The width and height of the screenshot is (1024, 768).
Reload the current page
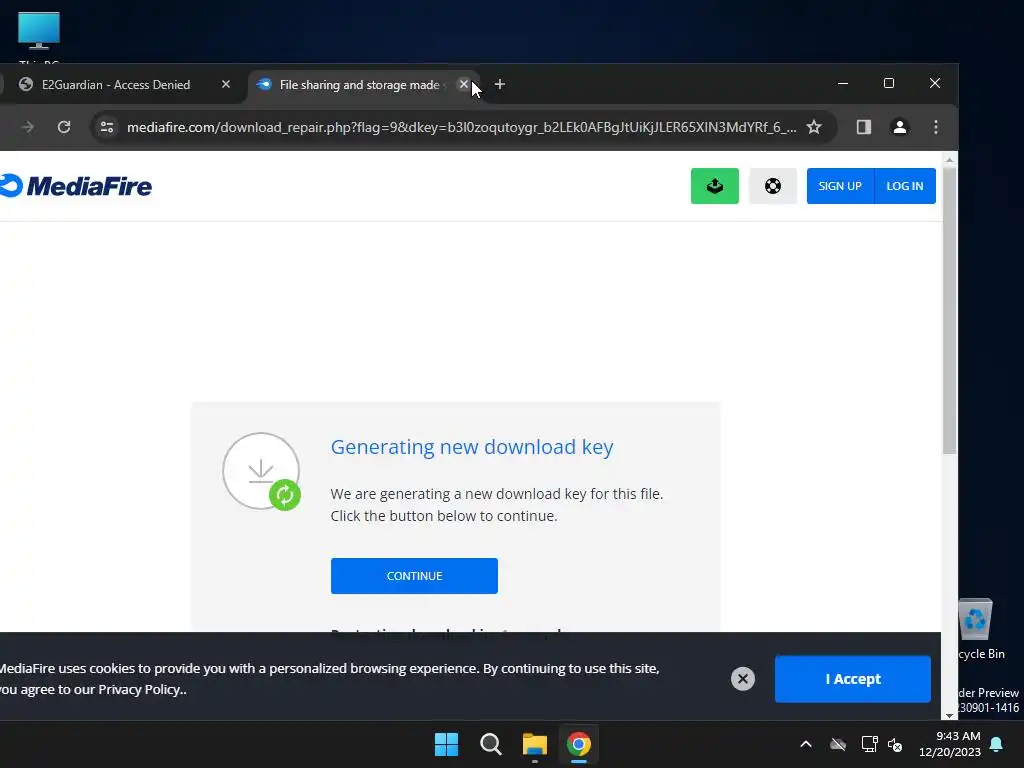[63, 127]
